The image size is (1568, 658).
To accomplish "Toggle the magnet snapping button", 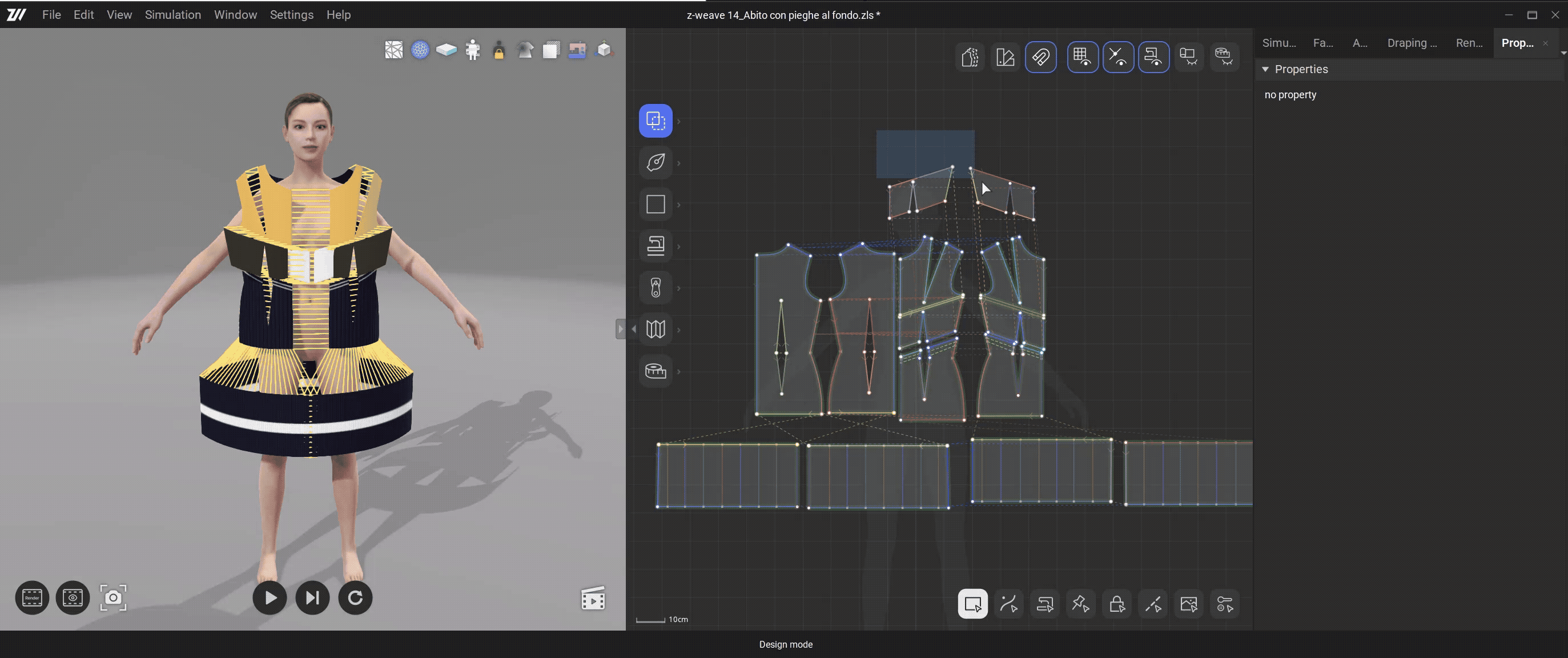I will (x=1040, y=57).
